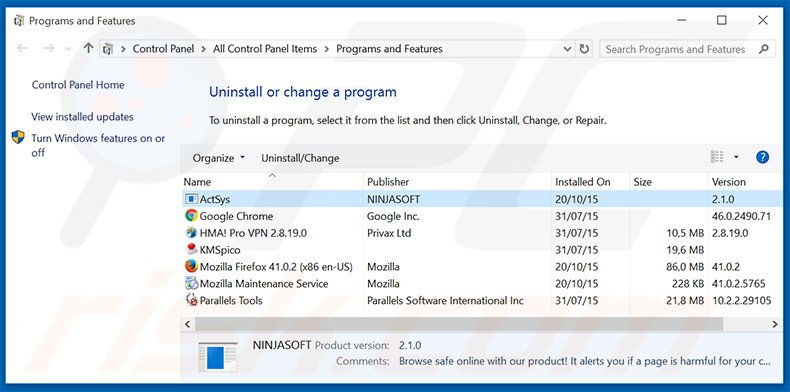Click scrollbar left arrow

187,324
